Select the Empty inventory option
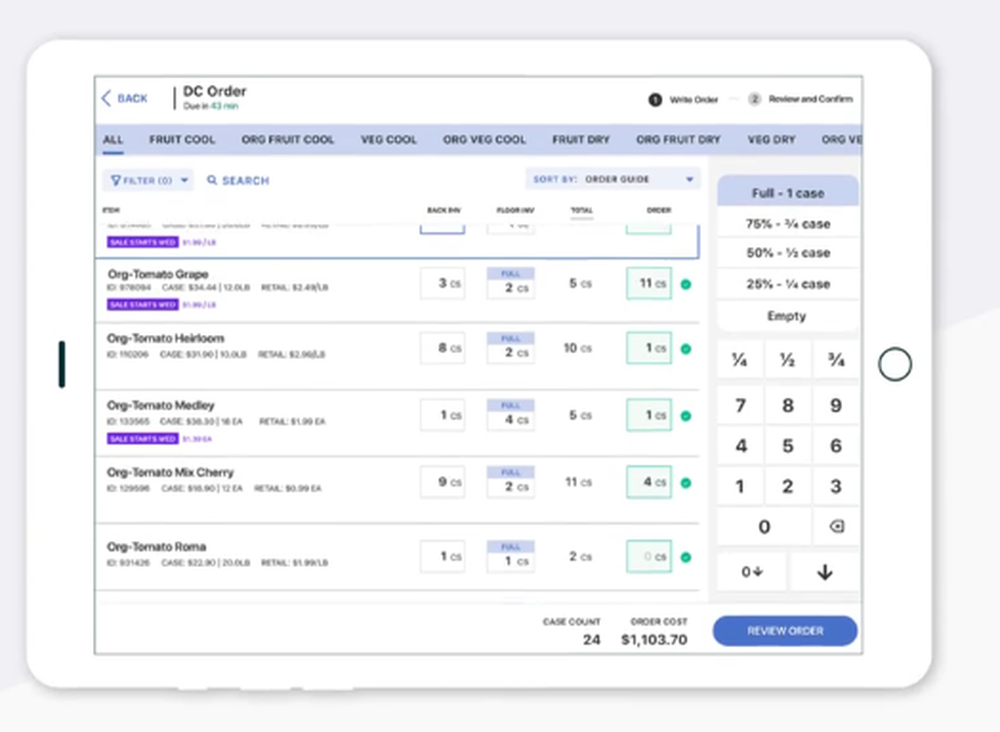This screenshot has height=732, width=1000. (x=787, y=316)
